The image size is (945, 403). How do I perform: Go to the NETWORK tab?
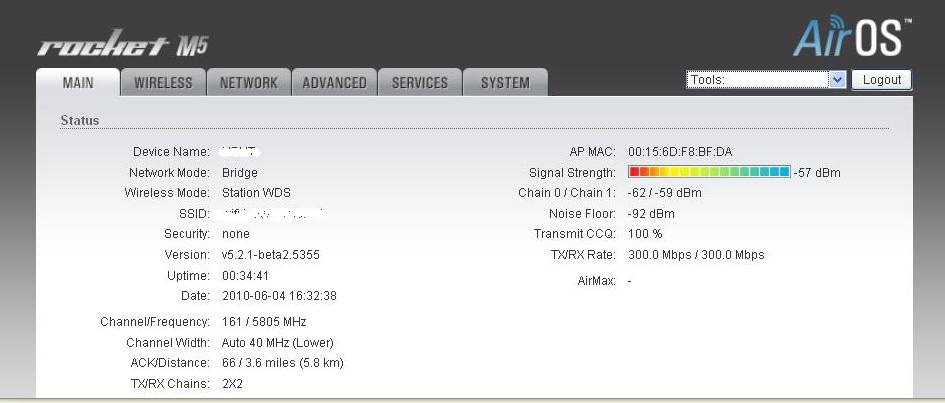(x=248, y=83)
